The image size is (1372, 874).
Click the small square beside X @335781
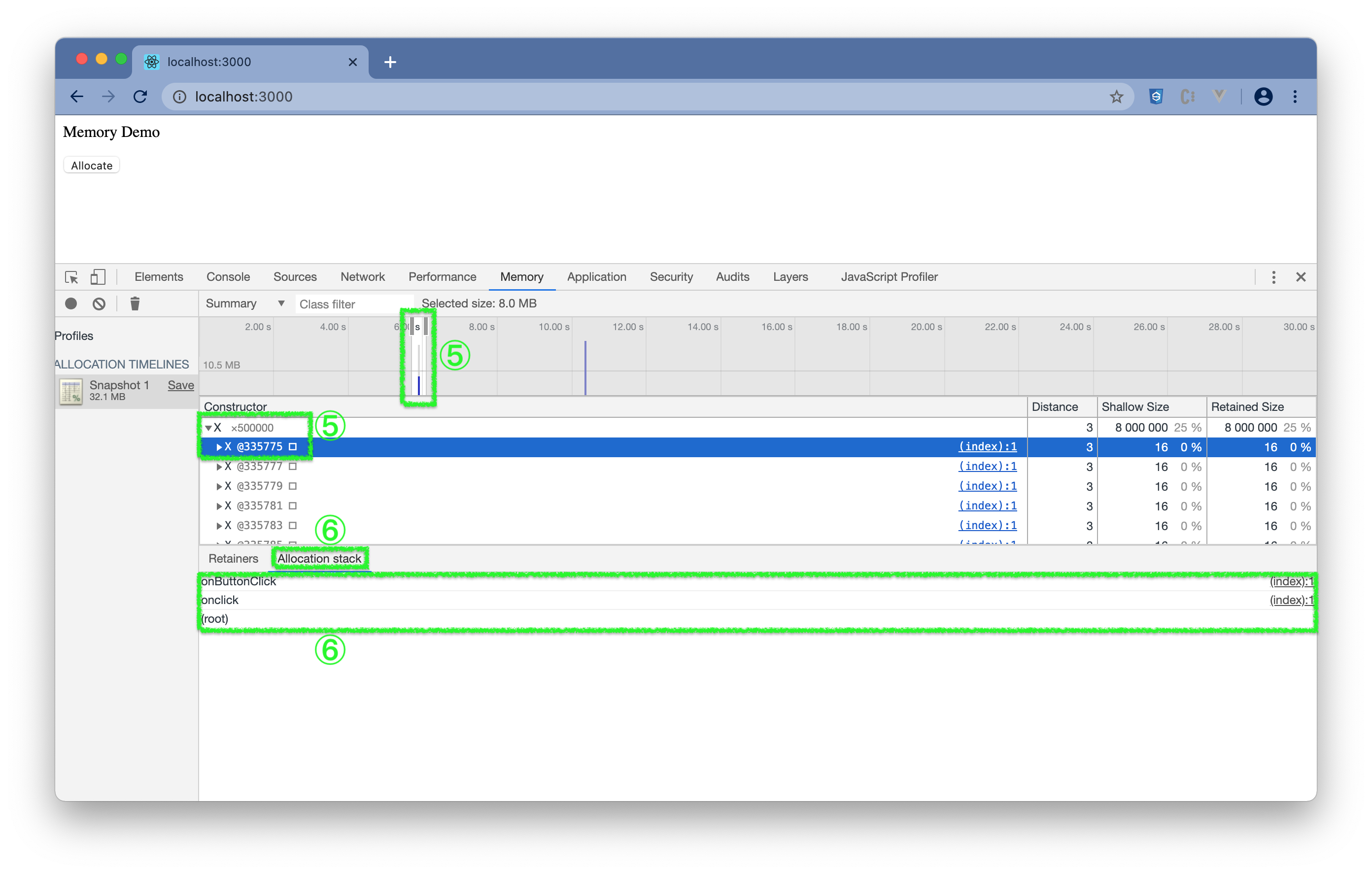pos(293,506)
